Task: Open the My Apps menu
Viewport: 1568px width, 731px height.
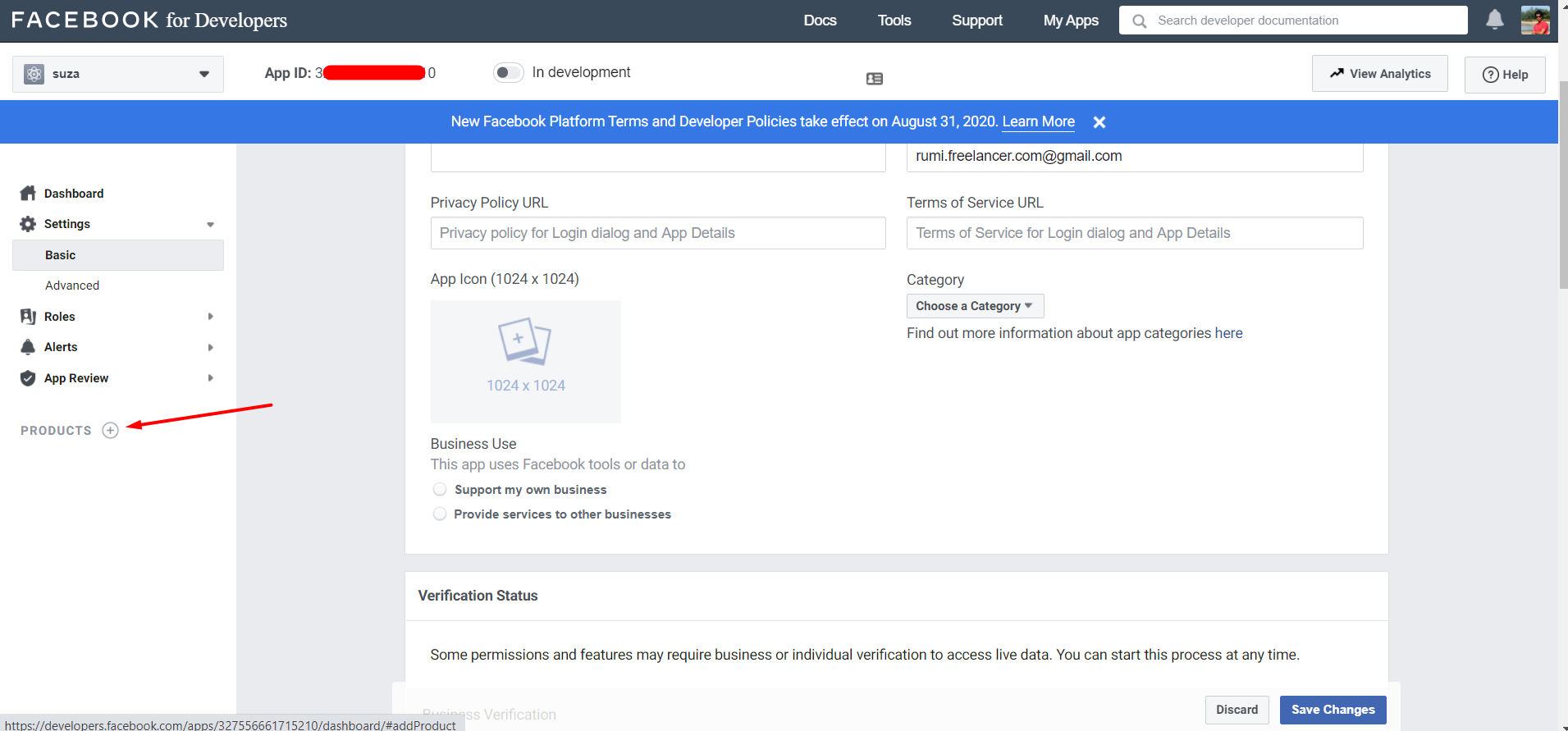Action: click(x=1071, y=21)
